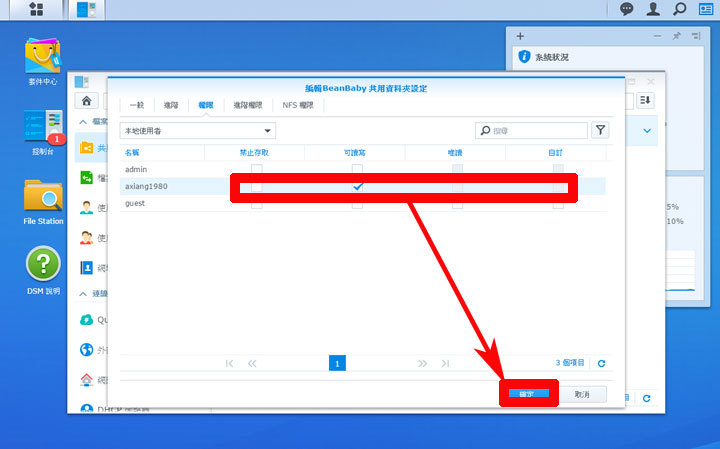This screenshot has width=720, height=449.
Task: Open the notifications speech bubble icon
Action: 626,9
